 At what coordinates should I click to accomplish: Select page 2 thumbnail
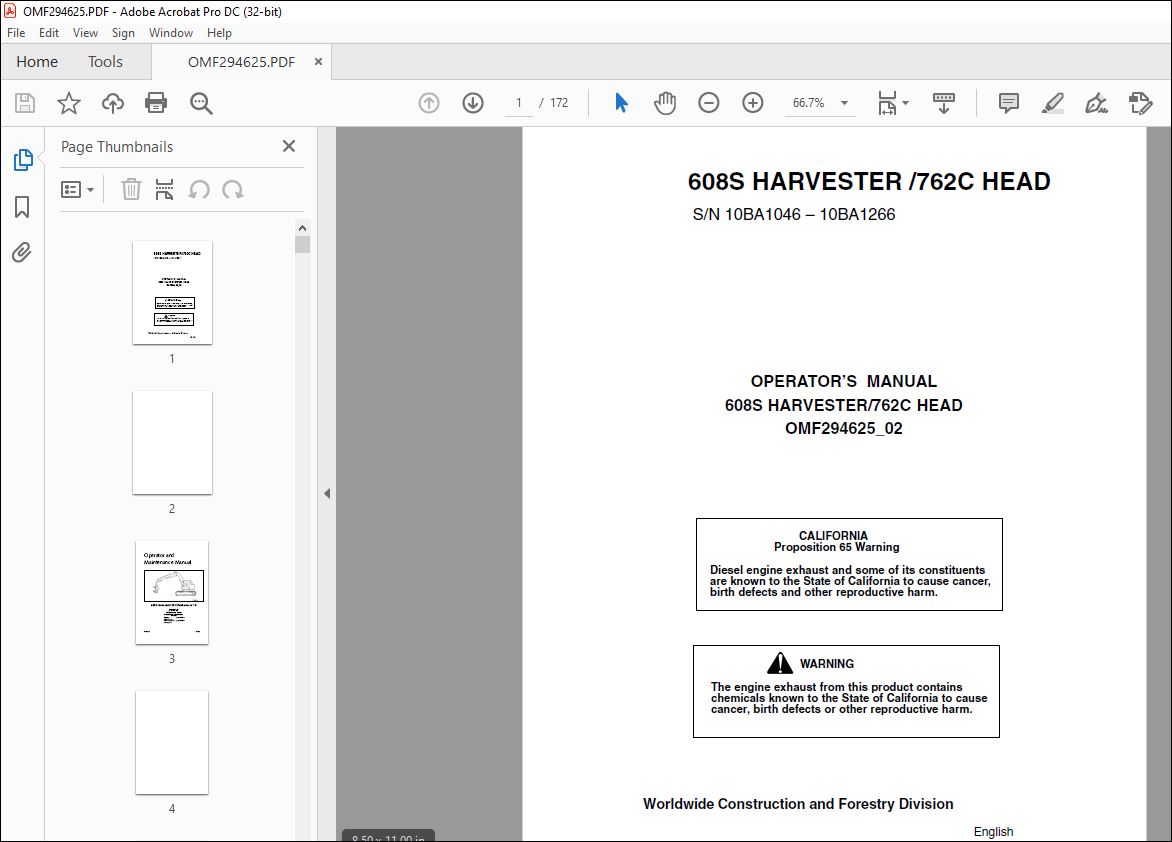[172, 442]
